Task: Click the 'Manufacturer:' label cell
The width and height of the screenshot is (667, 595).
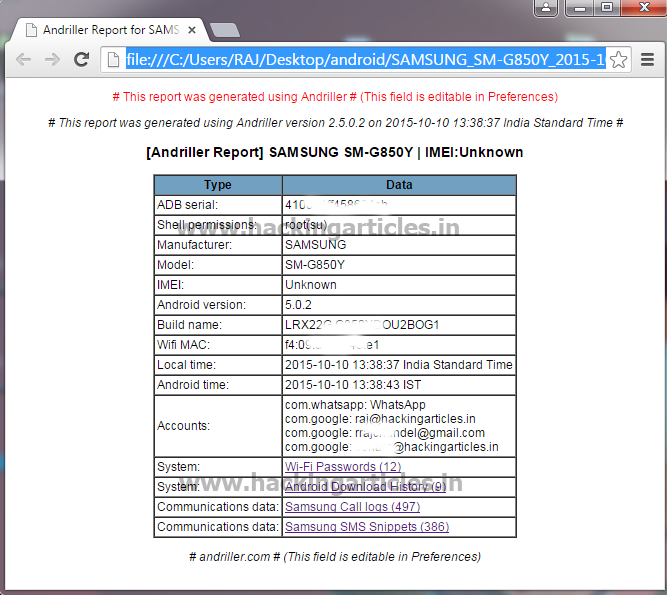Action: click(x=218, y=245)
